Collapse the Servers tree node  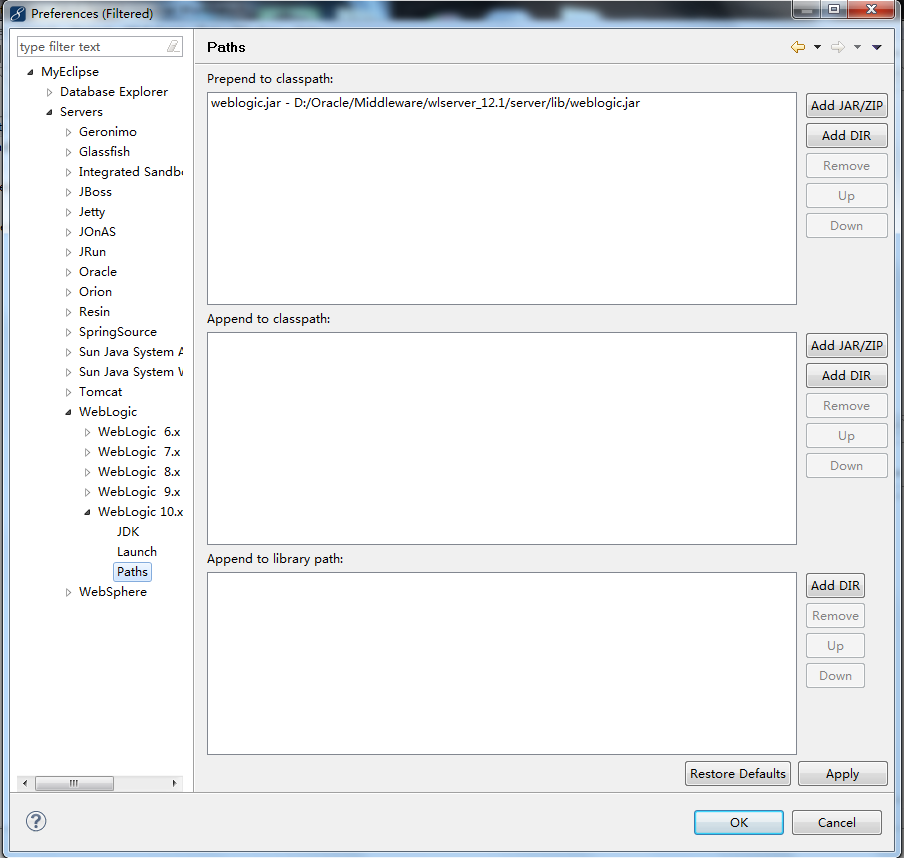click(x=49, y=112)
